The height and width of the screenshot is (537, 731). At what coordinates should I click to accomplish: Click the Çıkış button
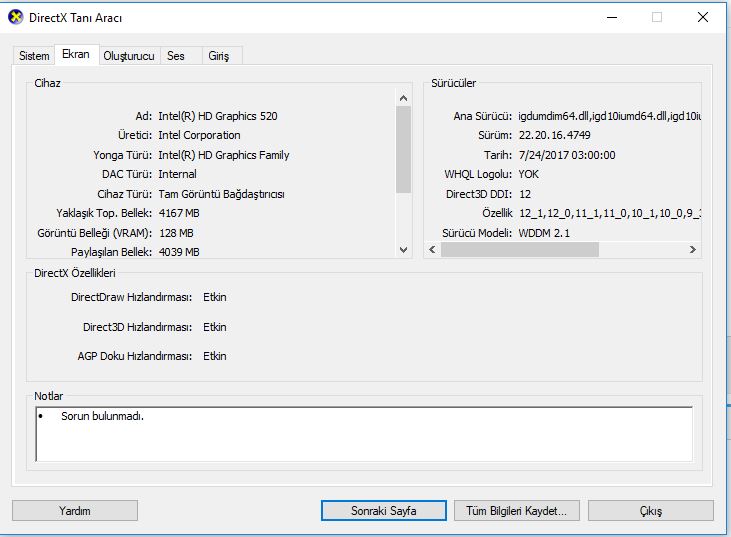[x=651, y=511]
